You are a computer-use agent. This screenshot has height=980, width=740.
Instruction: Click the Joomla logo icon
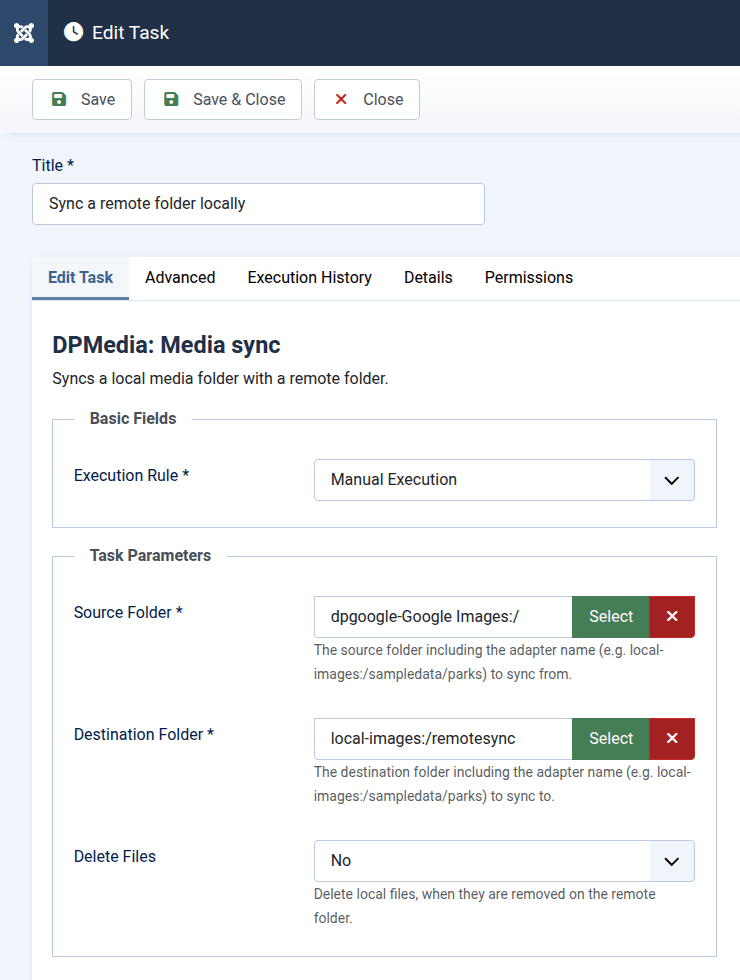24,33
